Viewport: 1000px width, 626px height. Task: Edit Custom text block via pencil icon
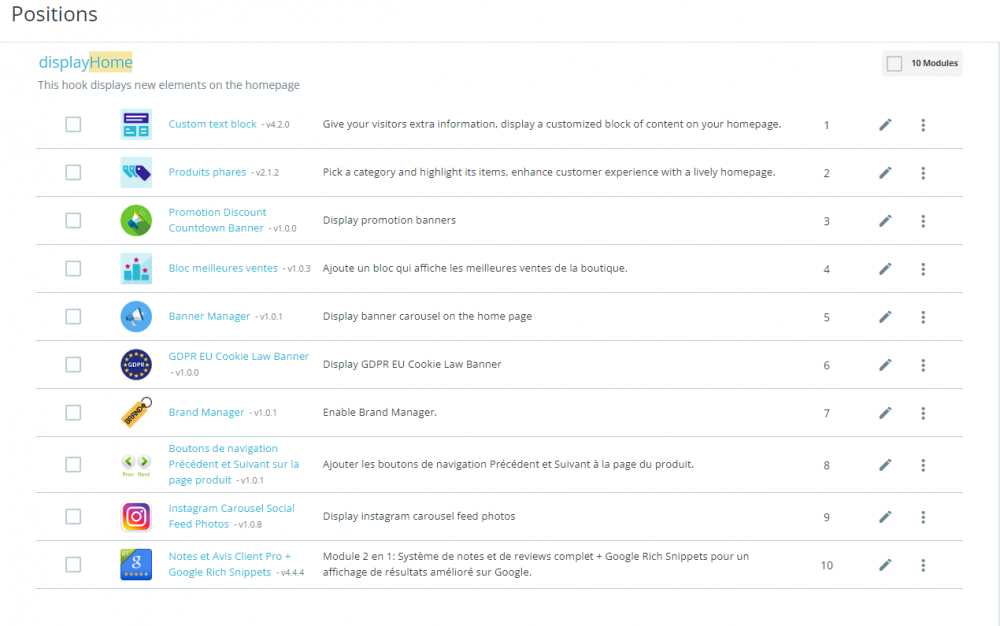pos(885,125)
